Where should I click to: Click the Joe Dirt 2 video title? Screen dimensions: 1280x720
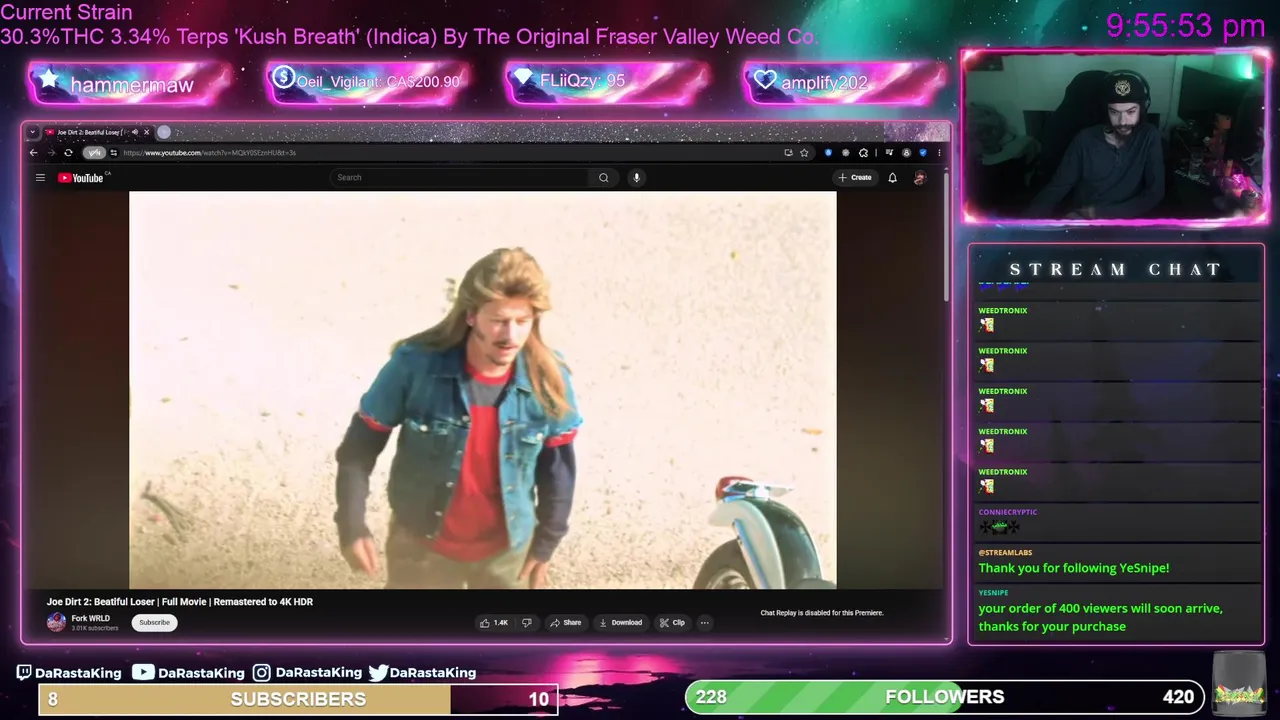tap(180, 602)
